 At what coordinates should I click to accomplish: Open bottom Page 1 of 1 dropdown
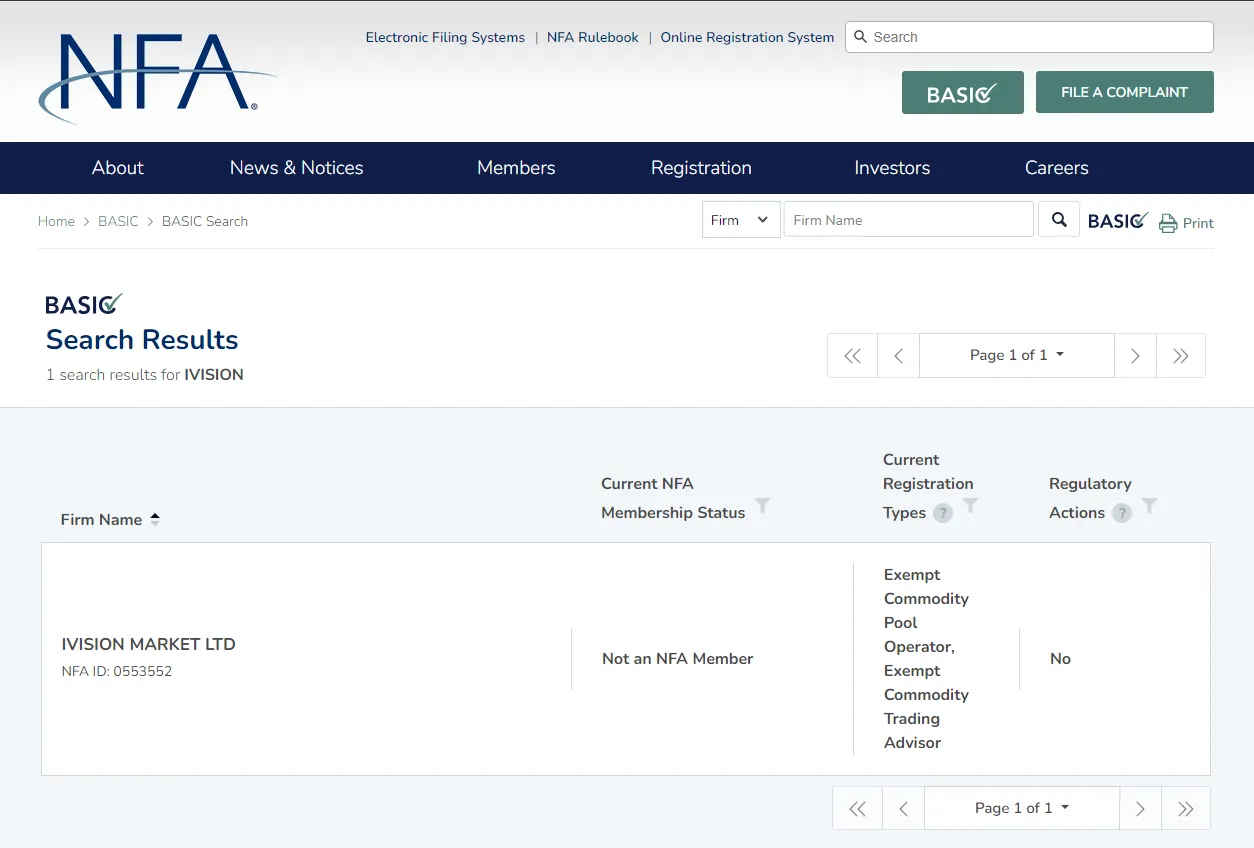(x=1021, y=808)
